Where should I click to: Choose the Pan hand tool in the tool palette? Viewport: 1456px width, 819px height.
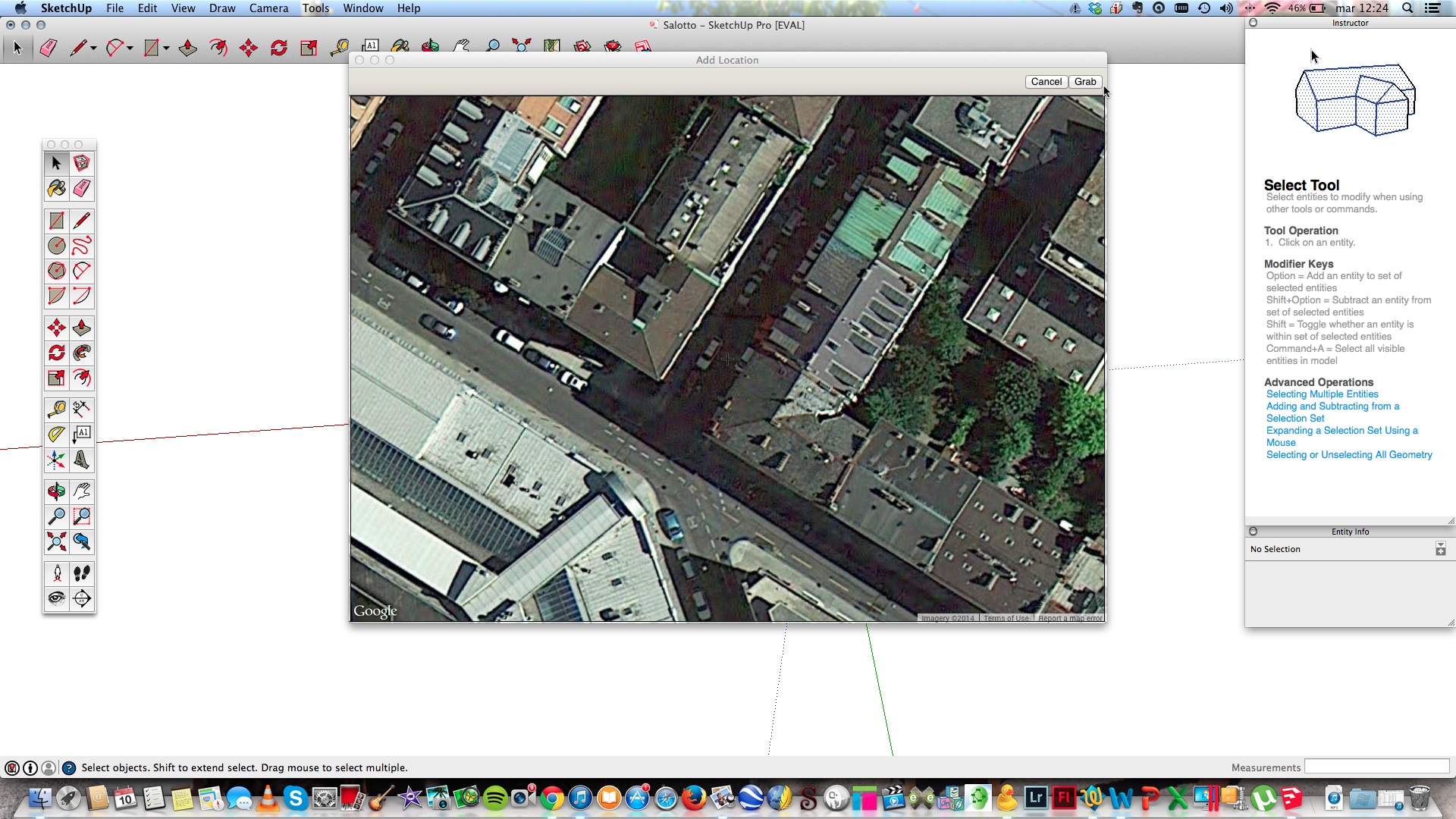coord(82,491)
